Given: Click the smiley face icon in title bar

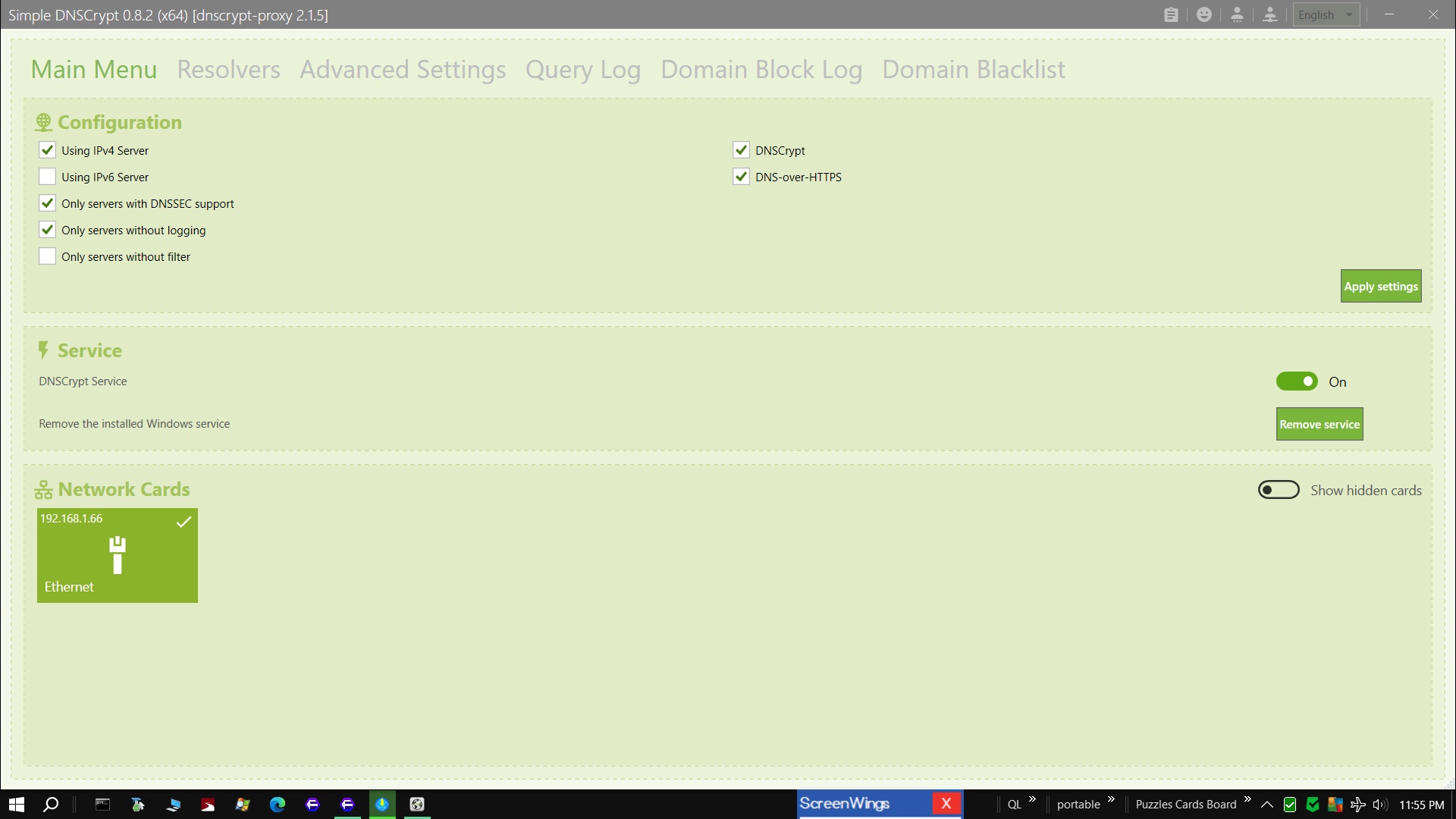Looking at the screenshot, I should [1204, 14].
